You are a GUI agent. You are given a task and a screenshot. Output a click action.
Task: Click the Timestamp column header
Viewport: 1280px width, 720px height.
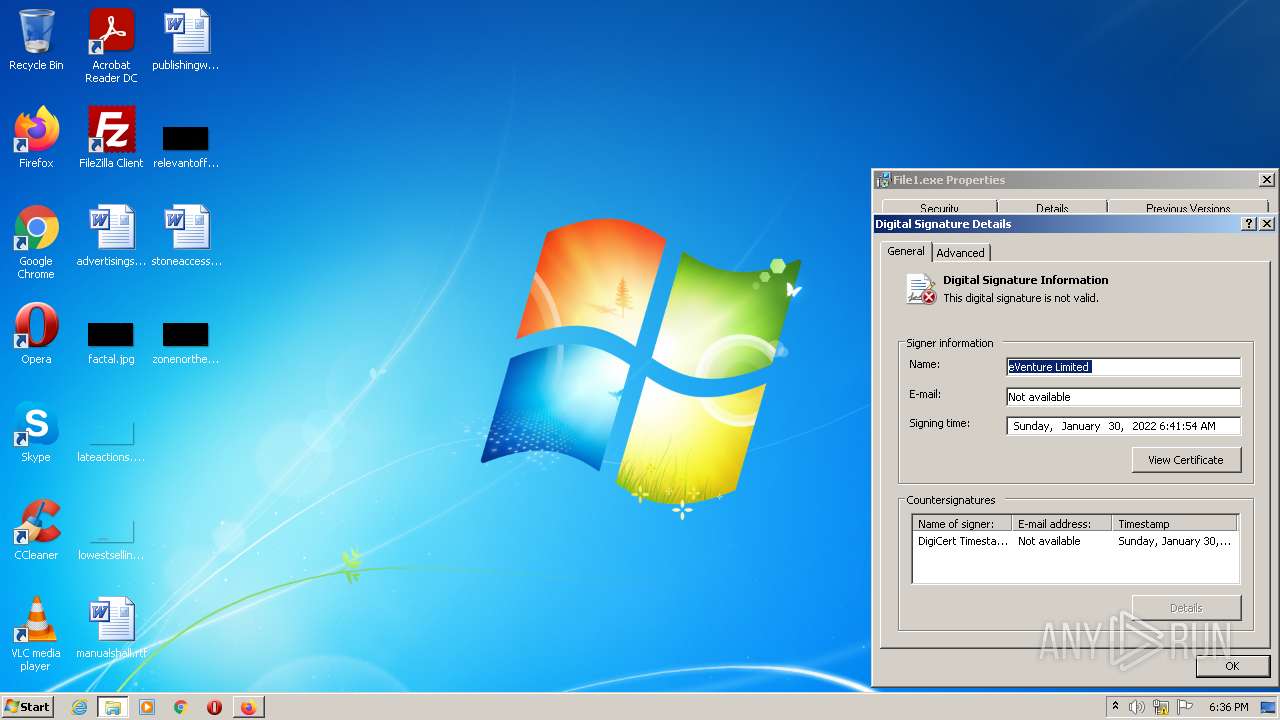(x=1174, y=524)
